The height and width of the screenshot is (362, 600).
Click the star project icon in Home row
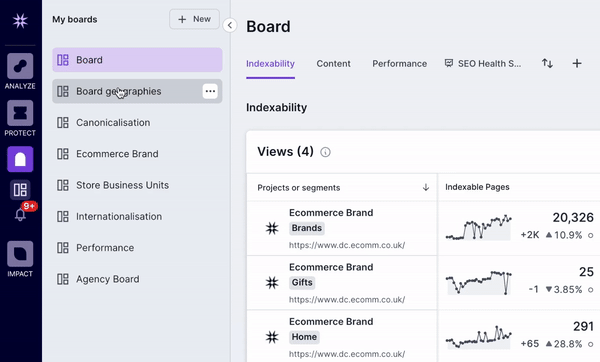(x=272, y=337)
